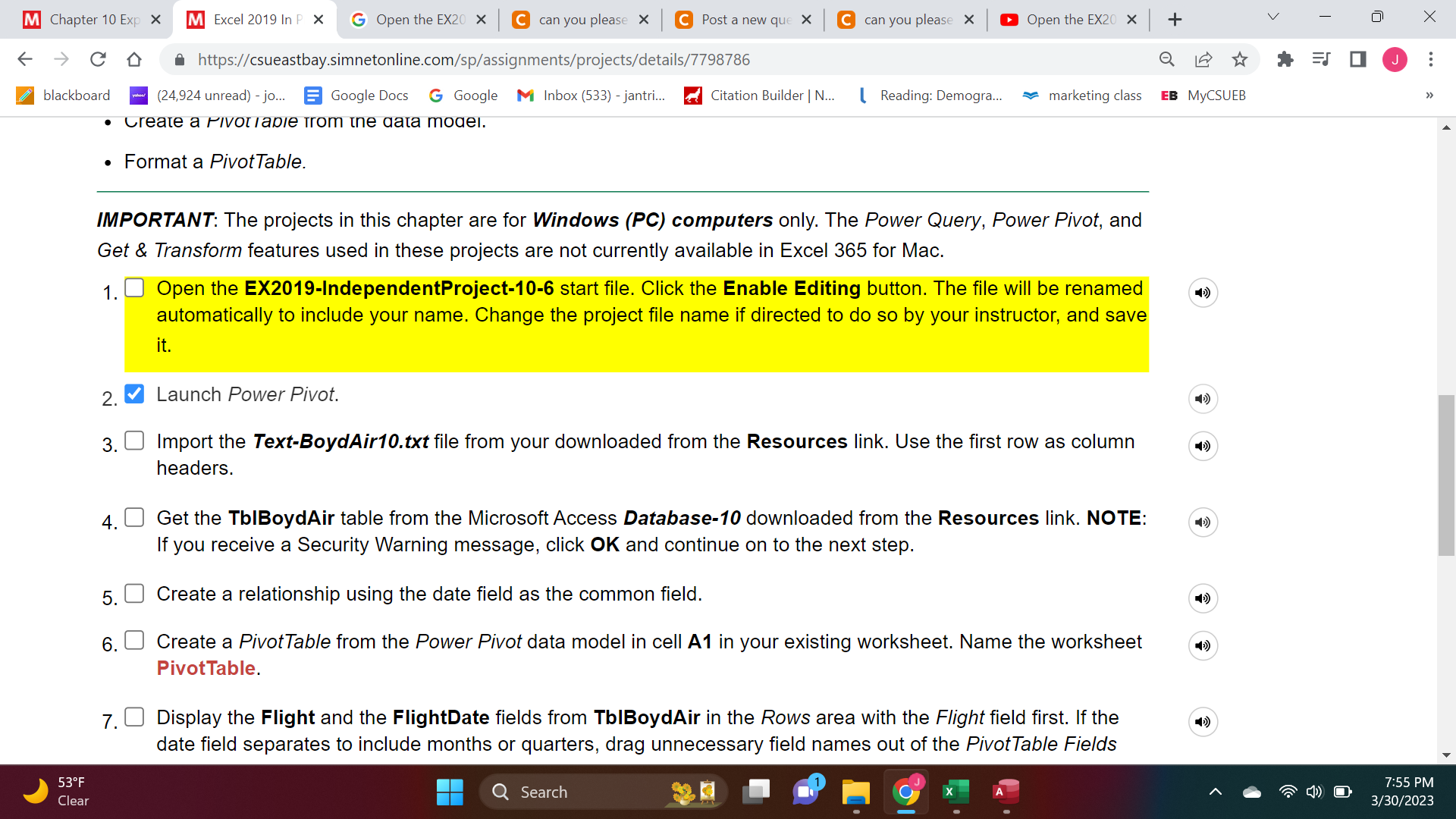Uncheck the Launch Power Pivot checkbox
1456x819 pixels.
point(134,394)
